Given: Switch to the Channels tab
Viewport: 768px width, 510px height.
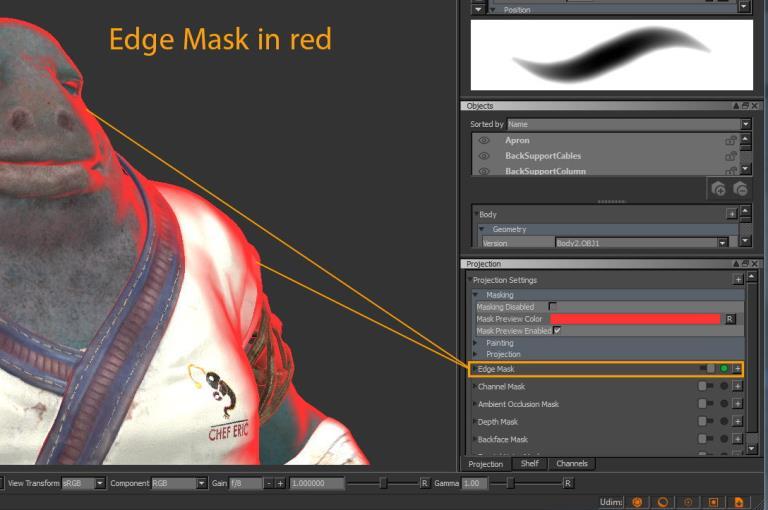Looking at the screenshot, I should 572,463.
